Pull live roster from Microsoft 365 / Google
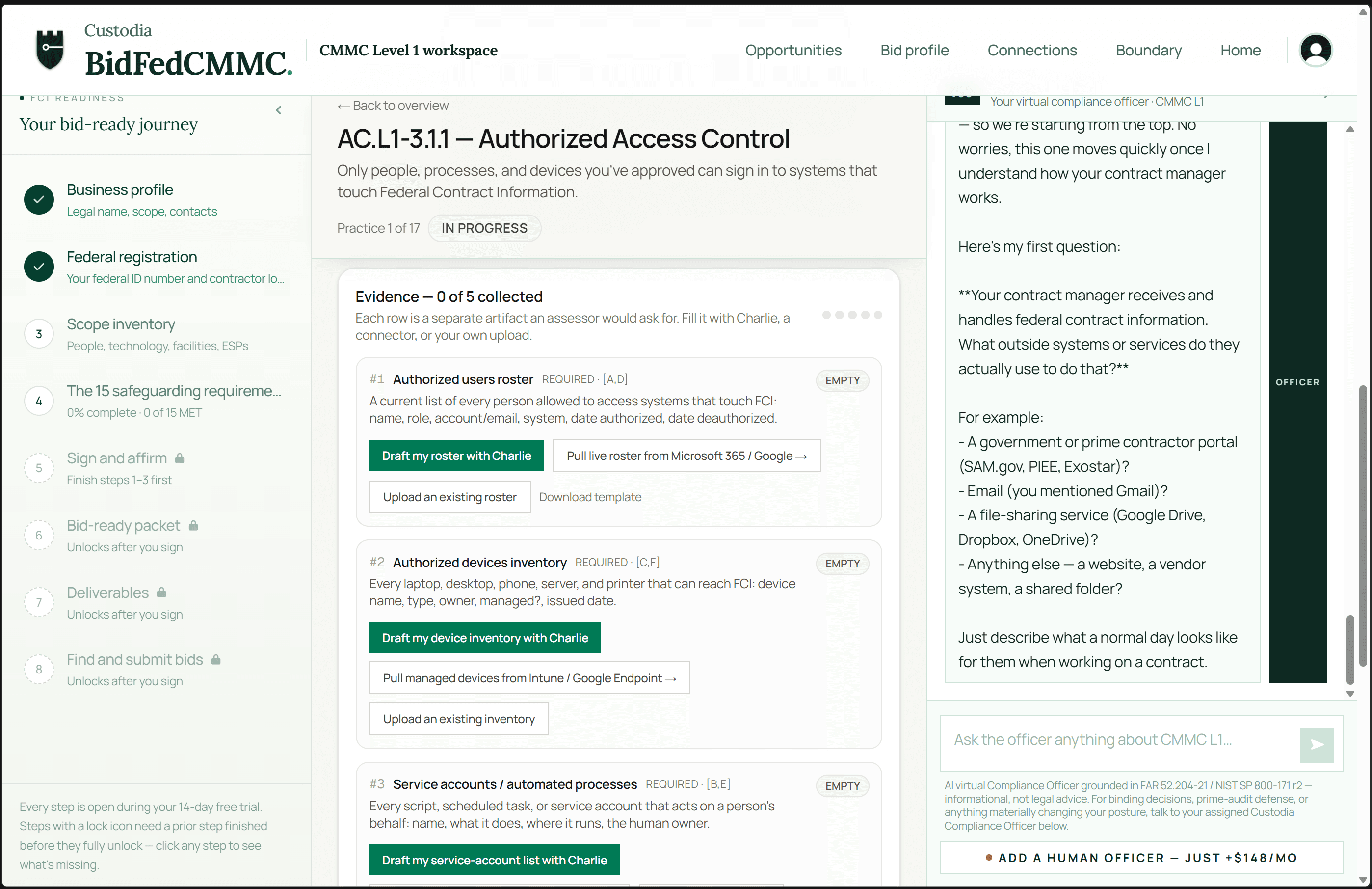1372x889 pixels. 686,456
